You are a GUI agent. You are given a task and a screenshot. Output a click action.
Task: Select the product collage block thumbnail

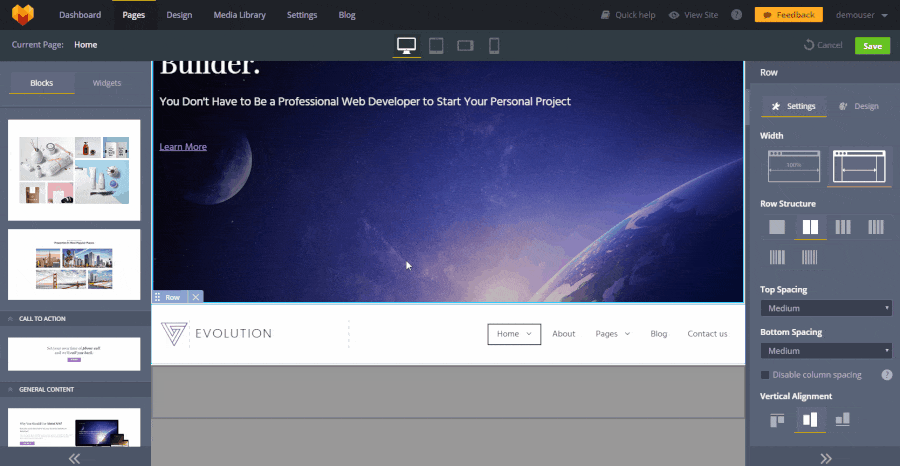75,170
